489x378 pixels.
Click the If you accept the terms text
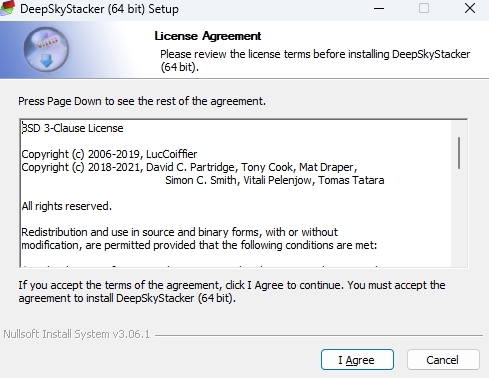(232, 292)
